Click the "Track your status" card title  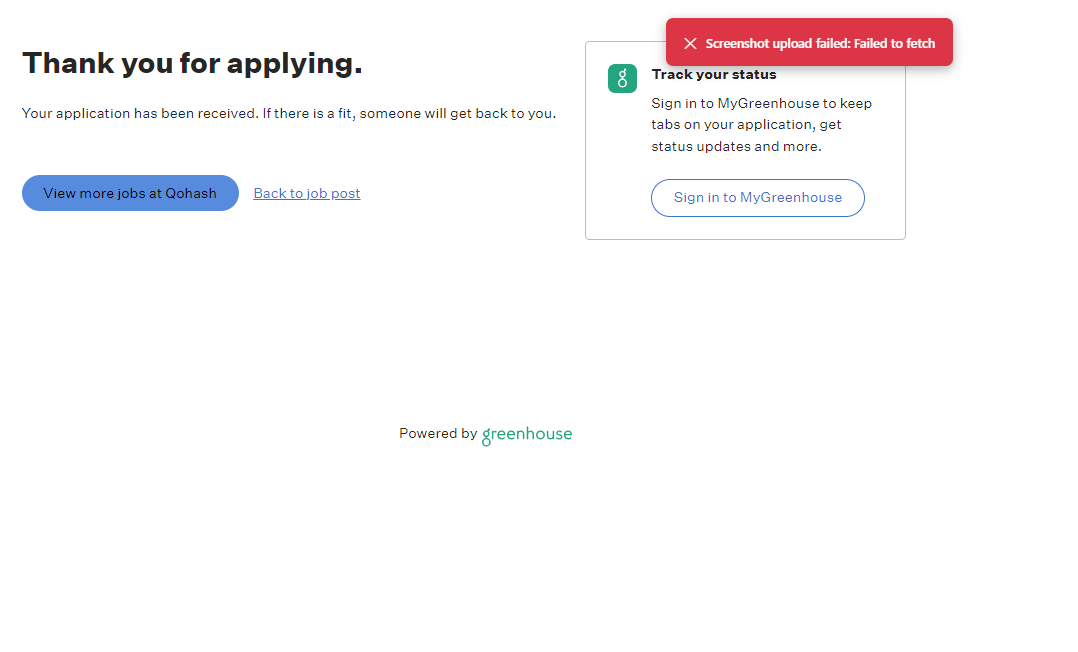[x=714, y=74]
